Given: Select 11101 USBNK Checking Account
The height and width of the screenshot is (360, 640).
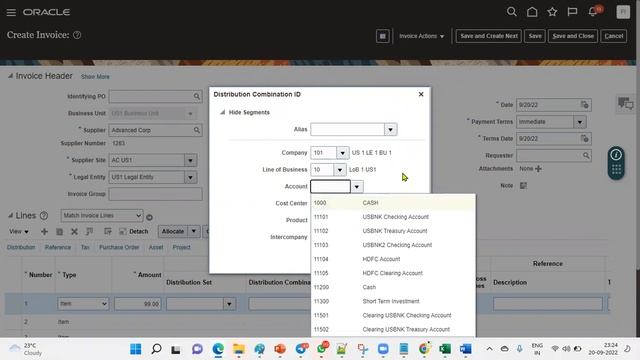Looking at the screenshot, I should click(x=393, y=217).
